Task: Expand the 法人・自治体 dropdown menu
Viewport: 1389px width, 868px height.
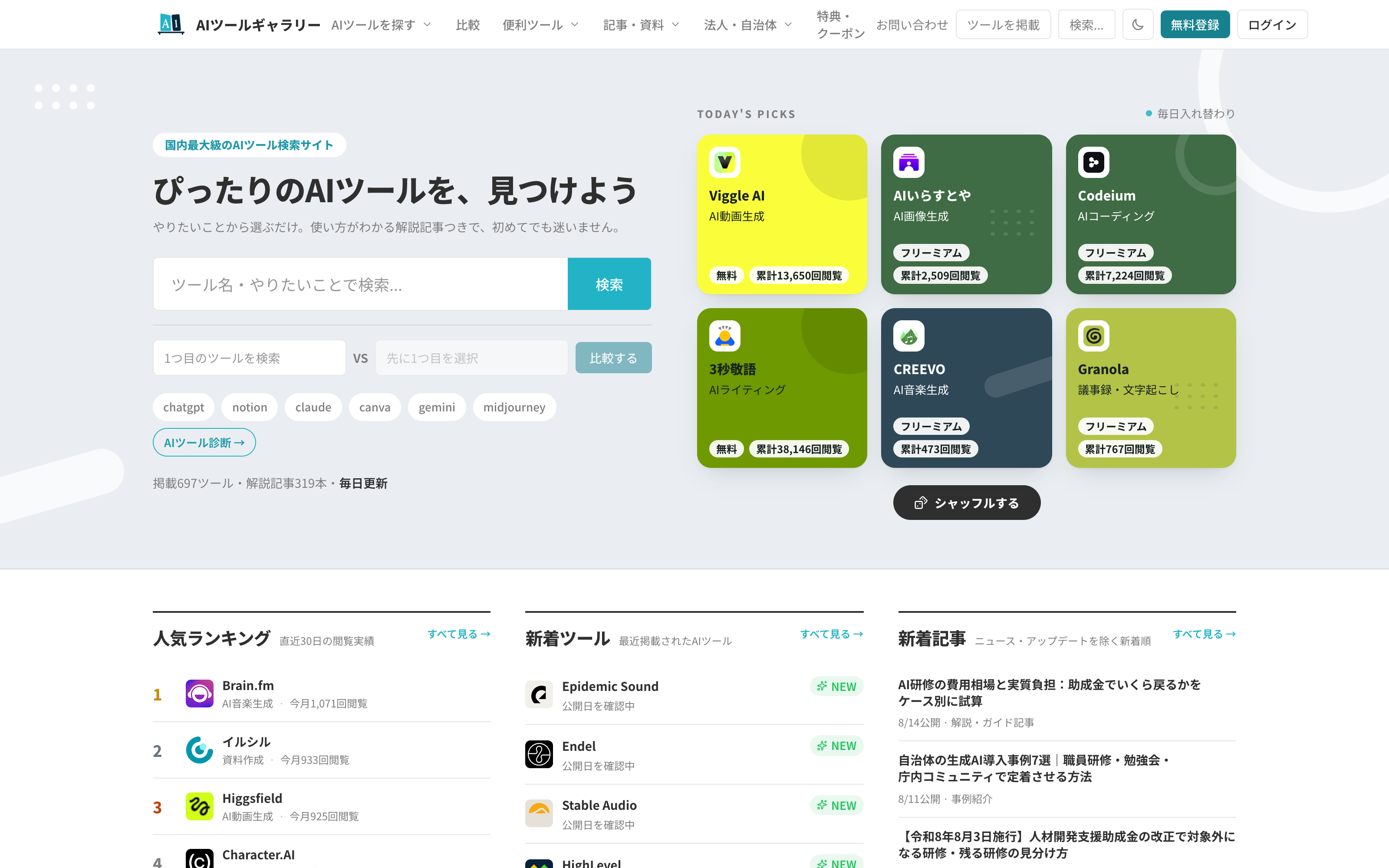Action: click(748, 25)
